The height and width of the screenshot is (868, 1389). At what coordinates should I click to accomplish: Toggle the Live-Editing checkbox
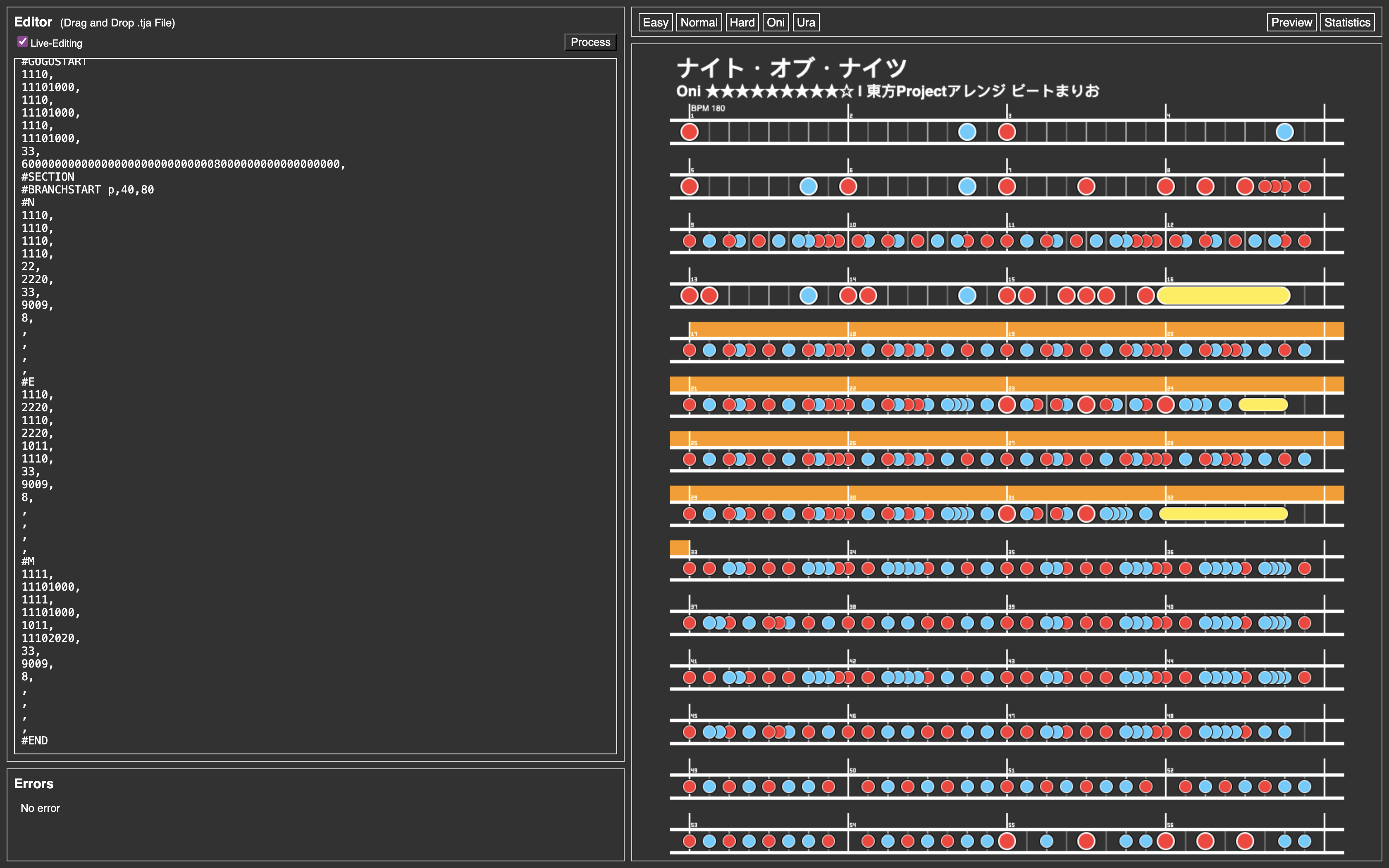23,41
